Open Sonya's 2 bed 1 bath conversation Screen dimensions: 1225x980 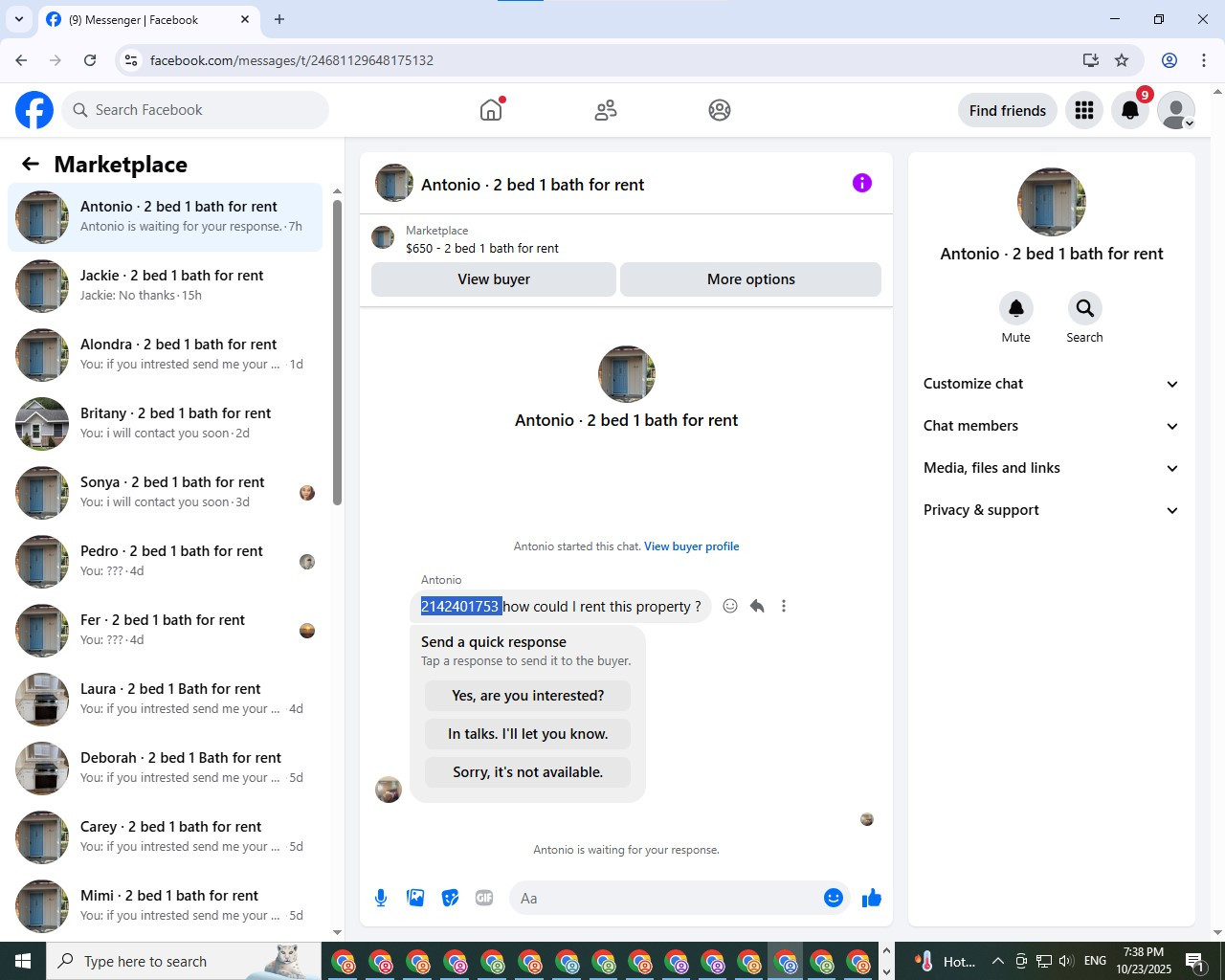pos(166,493)
